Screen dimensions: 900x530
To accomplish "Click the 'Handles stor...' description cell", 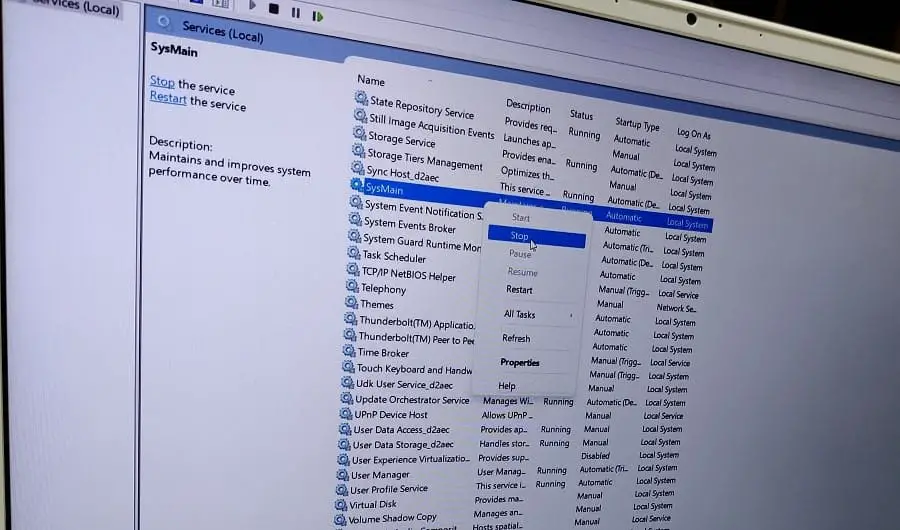I will pyautogui.click(x=504, y=443).
